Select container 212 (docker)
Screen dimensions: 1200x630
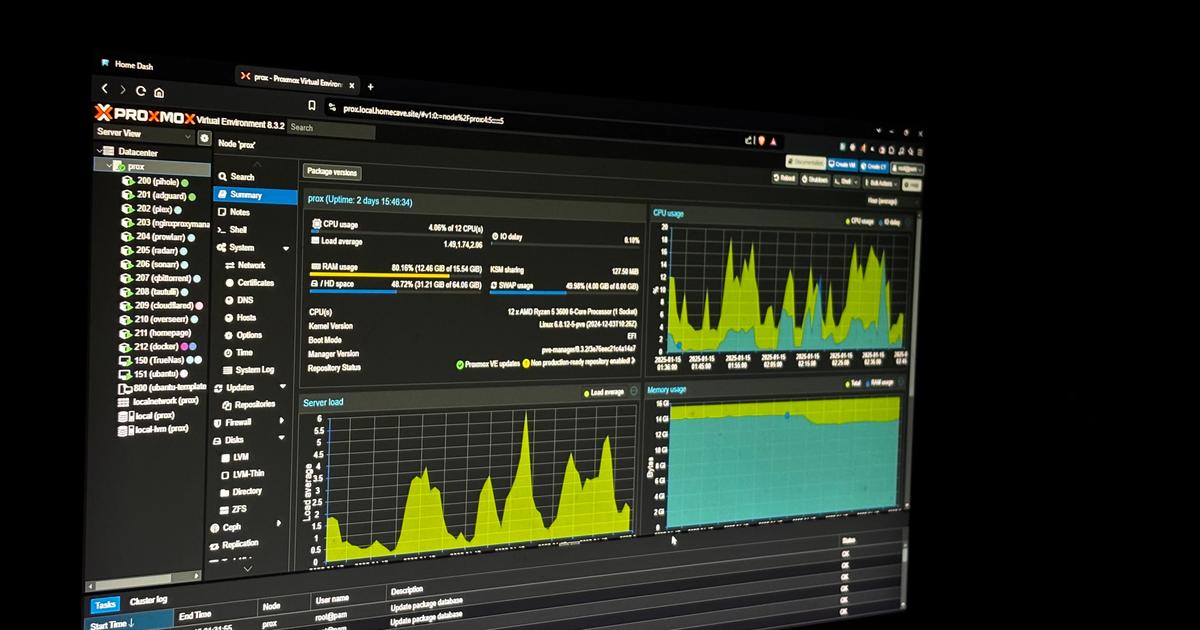tap(159, 346)
